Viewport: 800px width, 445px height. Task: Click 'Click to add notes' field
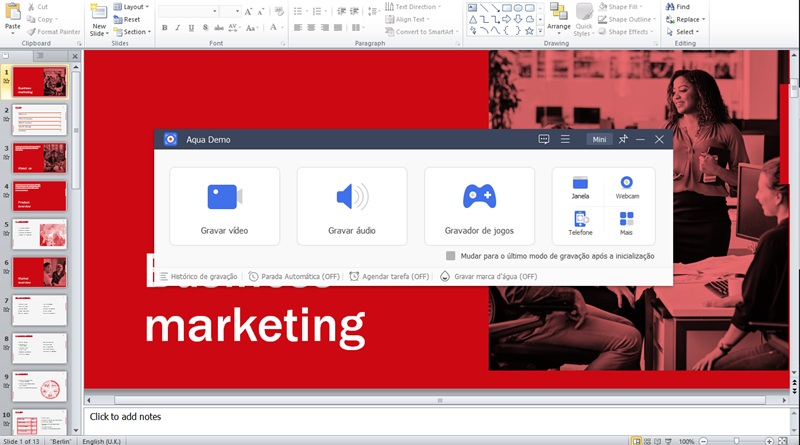[437, 421]
